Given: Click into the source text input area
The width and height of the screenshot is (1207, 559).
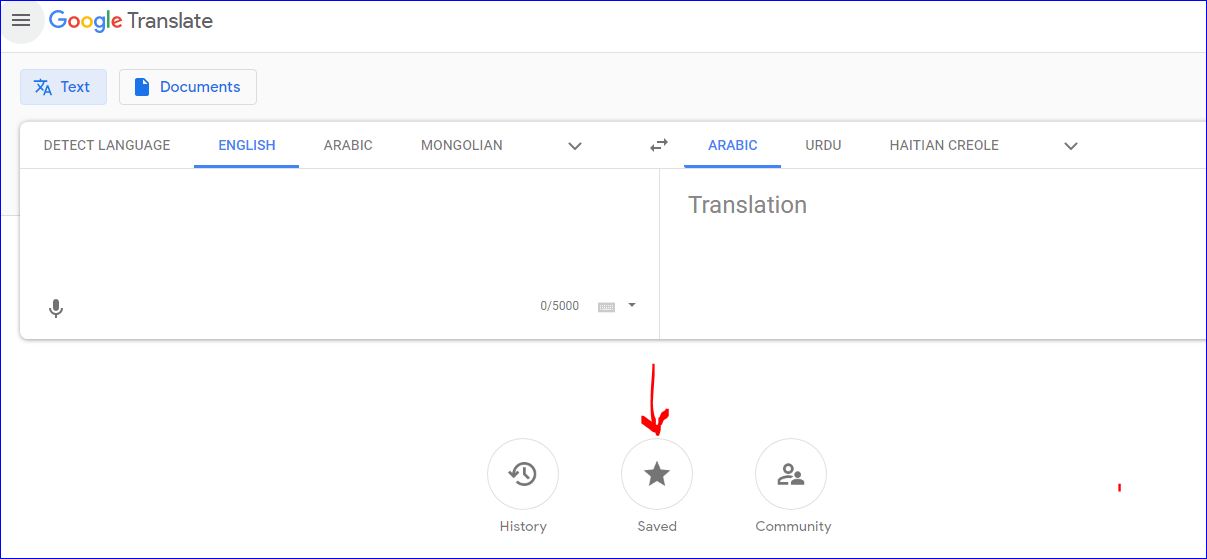Looking at the screenshot, I should coord(339,230).
